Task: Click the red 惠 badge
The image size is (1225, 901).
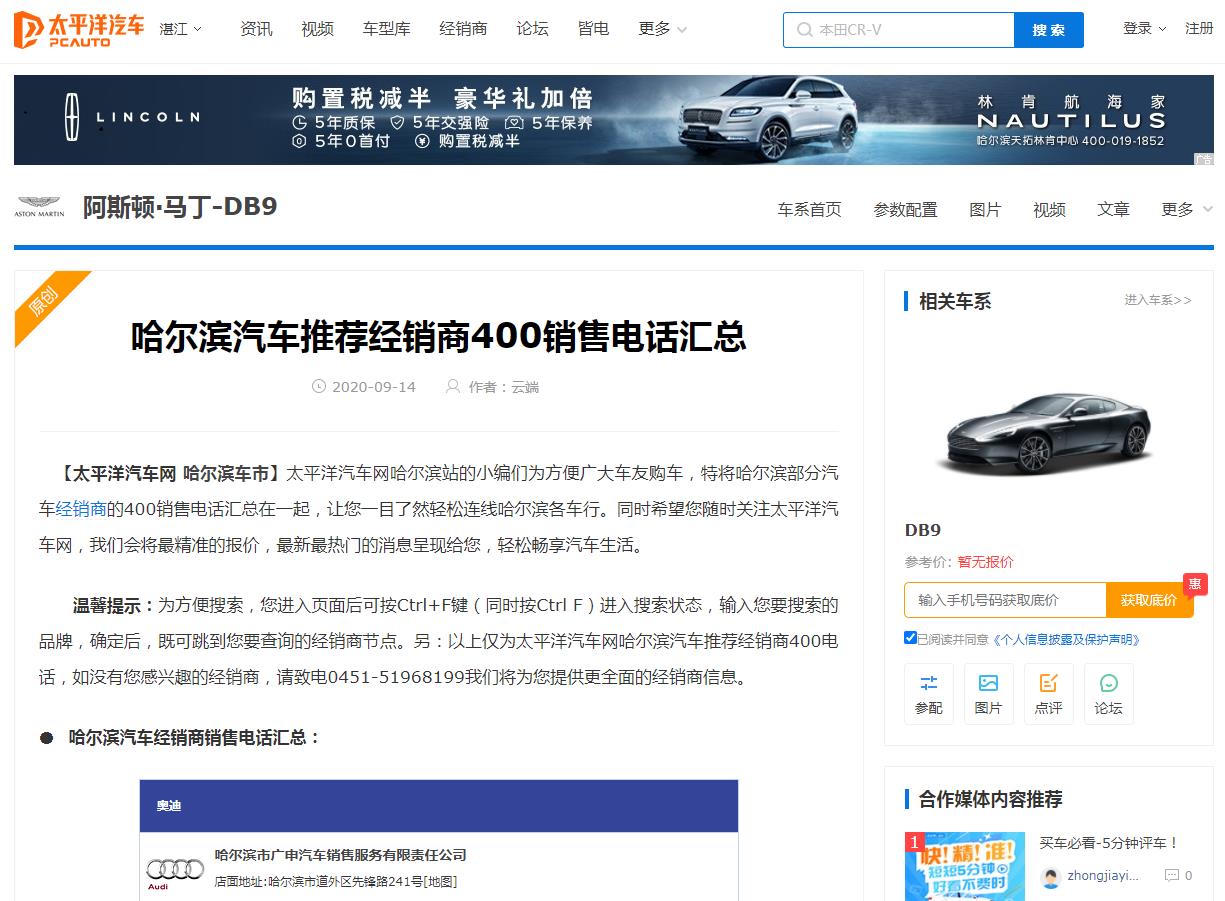Action: [1194, 585]
